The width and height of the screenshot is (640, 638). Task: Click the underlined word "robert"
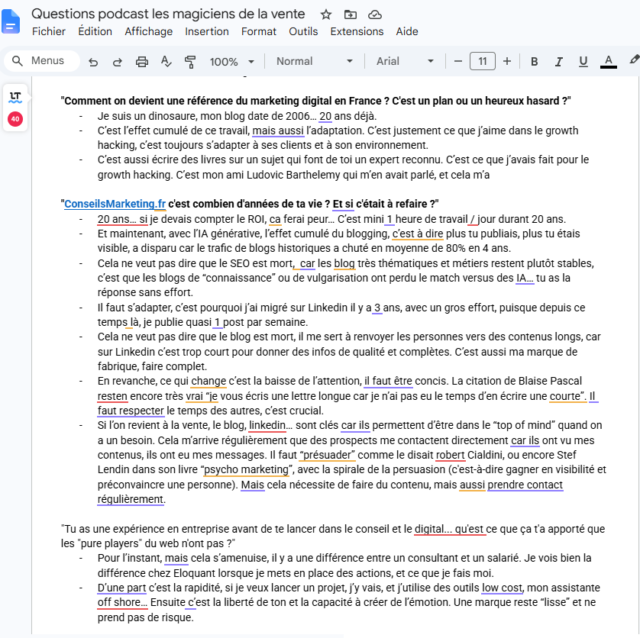pos(450,455)
